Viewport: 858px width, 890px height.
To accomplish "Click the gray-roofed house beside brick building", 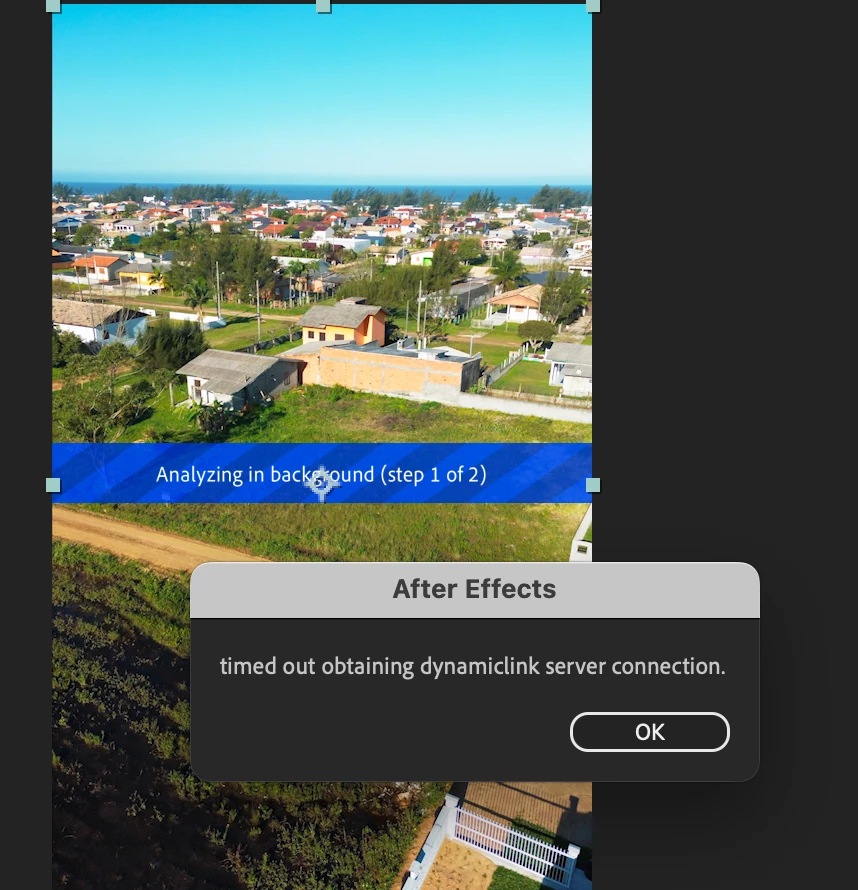I will (237, 377).
